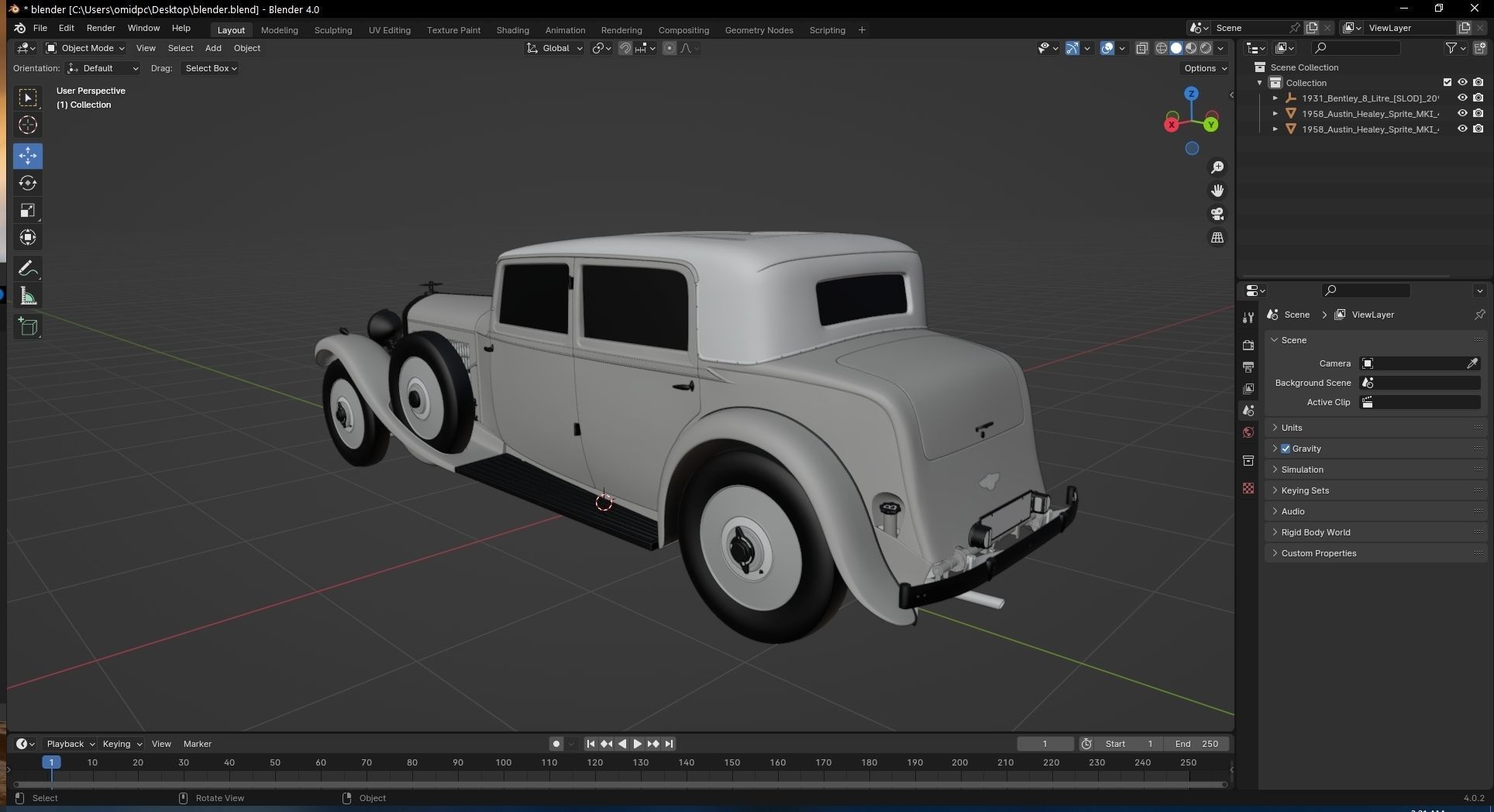Viewport: 1494px width, 812px height.
Task: Open the Options dropdown
Action: pos(1206,68)
